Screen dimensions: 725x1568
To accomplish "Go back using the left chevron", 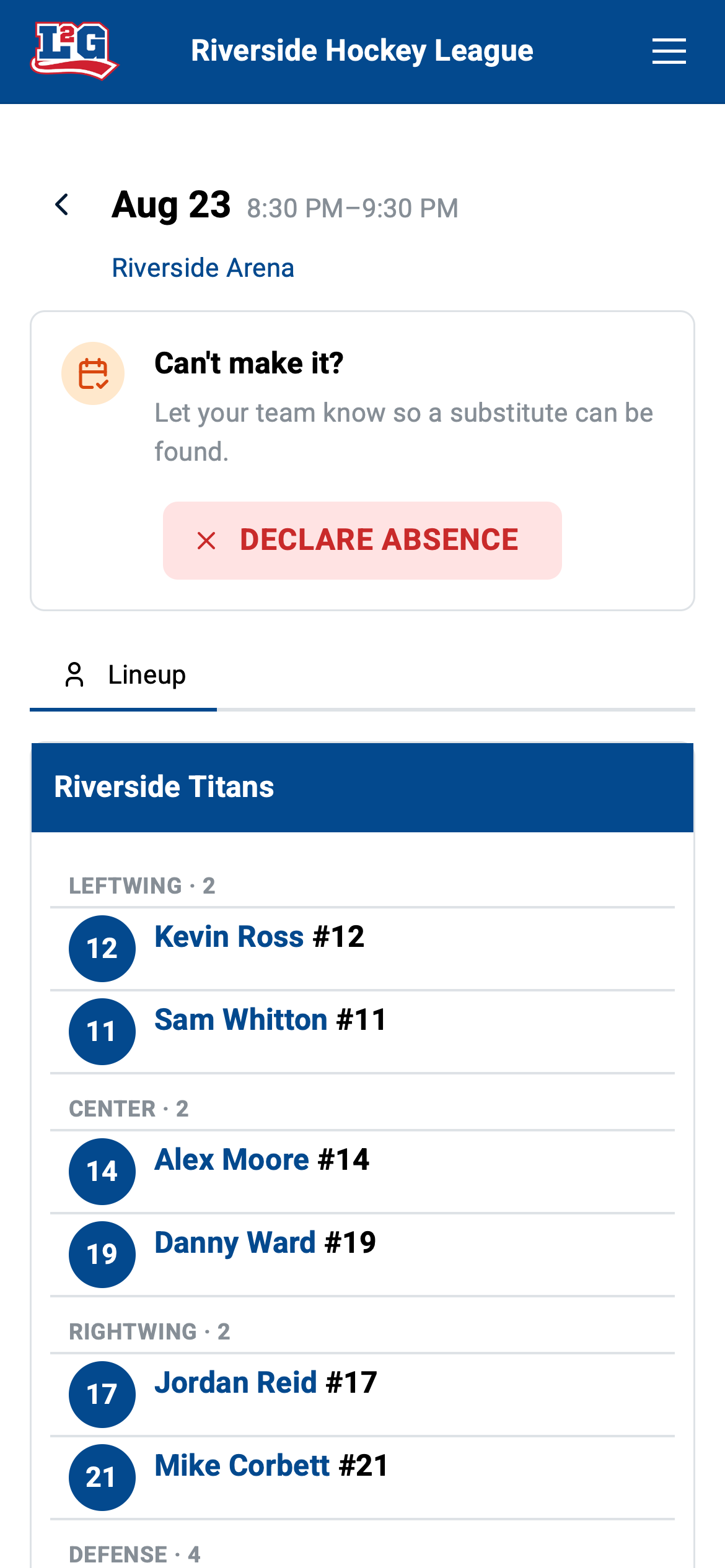I will (62, 204).
